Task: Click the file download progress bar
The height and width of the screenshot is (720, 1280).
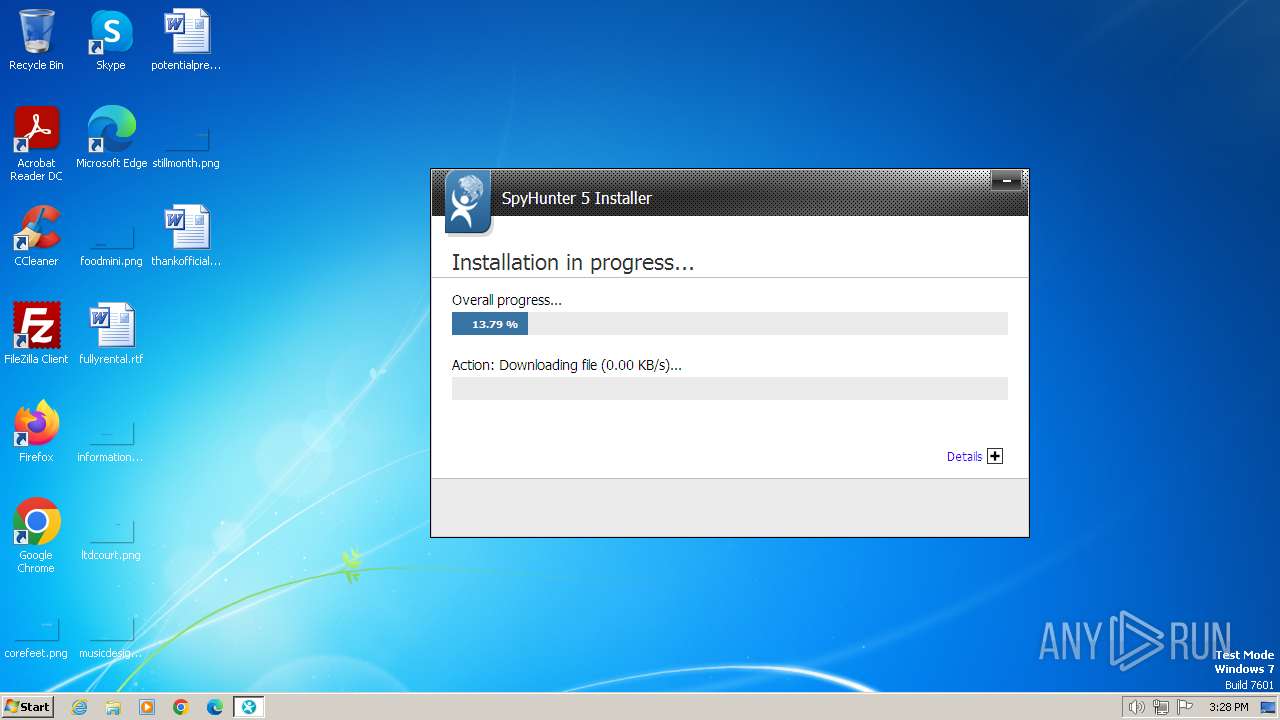Action: click(730, 388)
